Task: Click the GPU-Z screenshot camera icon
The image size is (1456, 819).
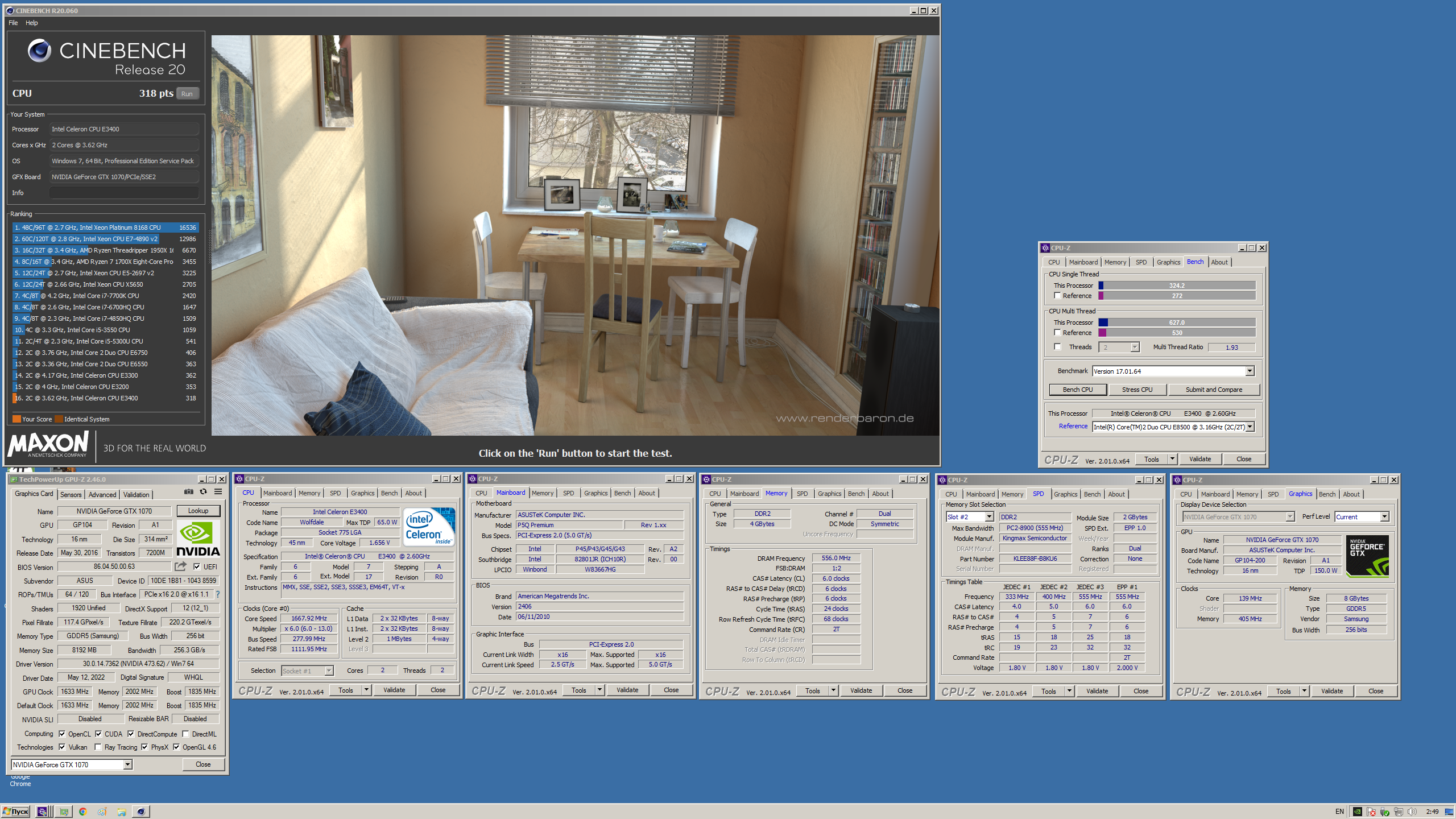Action: pyautogui.click(x=189, y=492)
